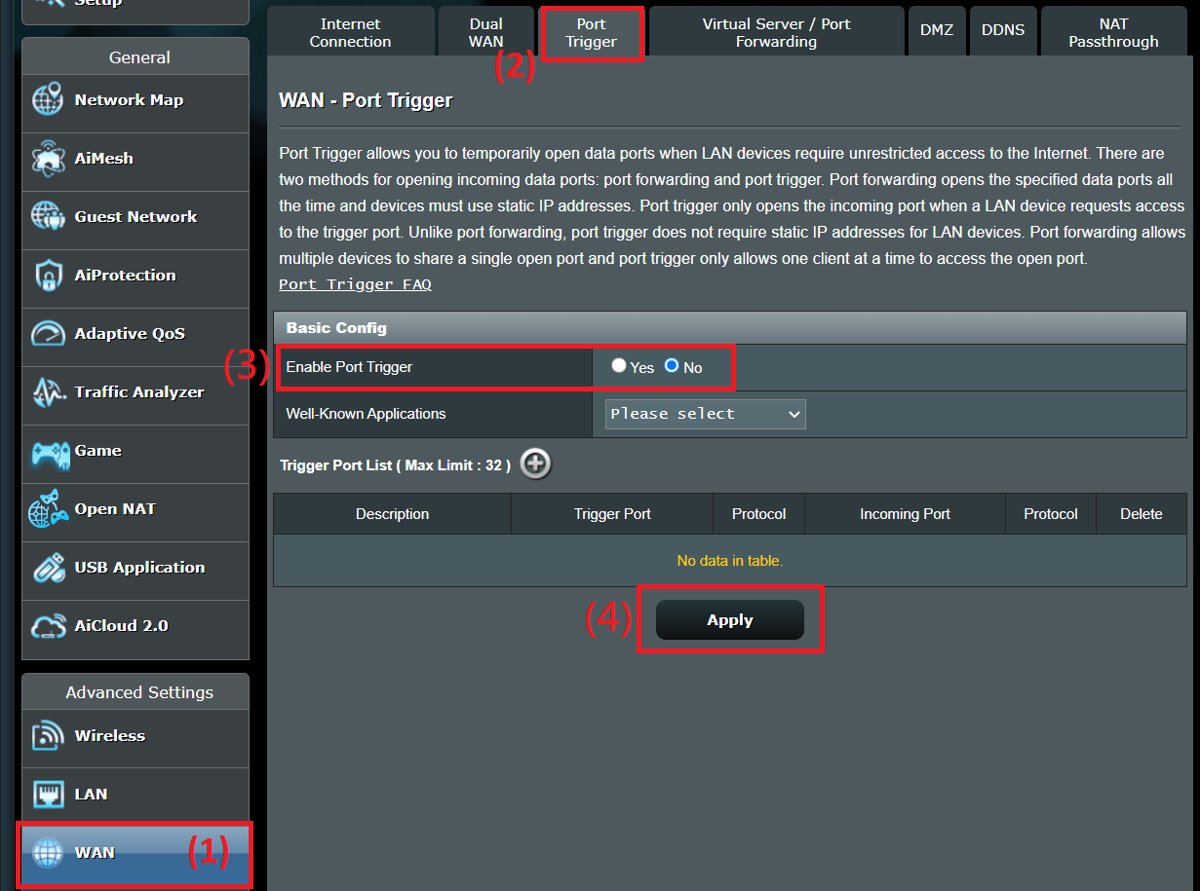Go to LAN settings label

tap(91, 794)
